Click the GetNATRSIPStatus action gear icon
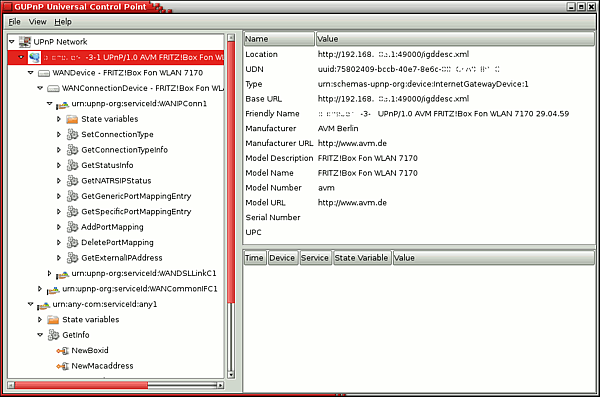Screen dimensions: 600x397 [72, 181]
